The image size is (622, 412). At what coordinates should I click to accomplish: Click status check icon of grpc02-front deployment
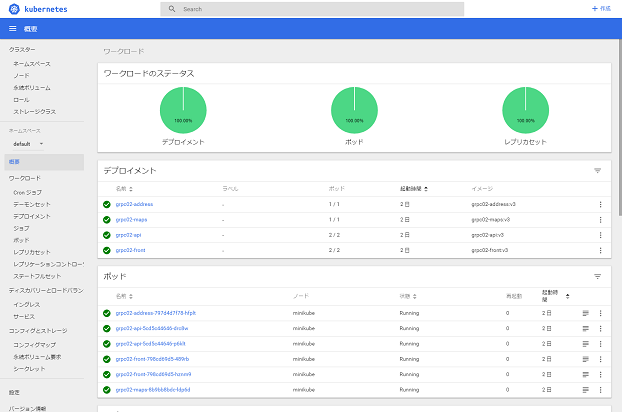click(107, 250)
